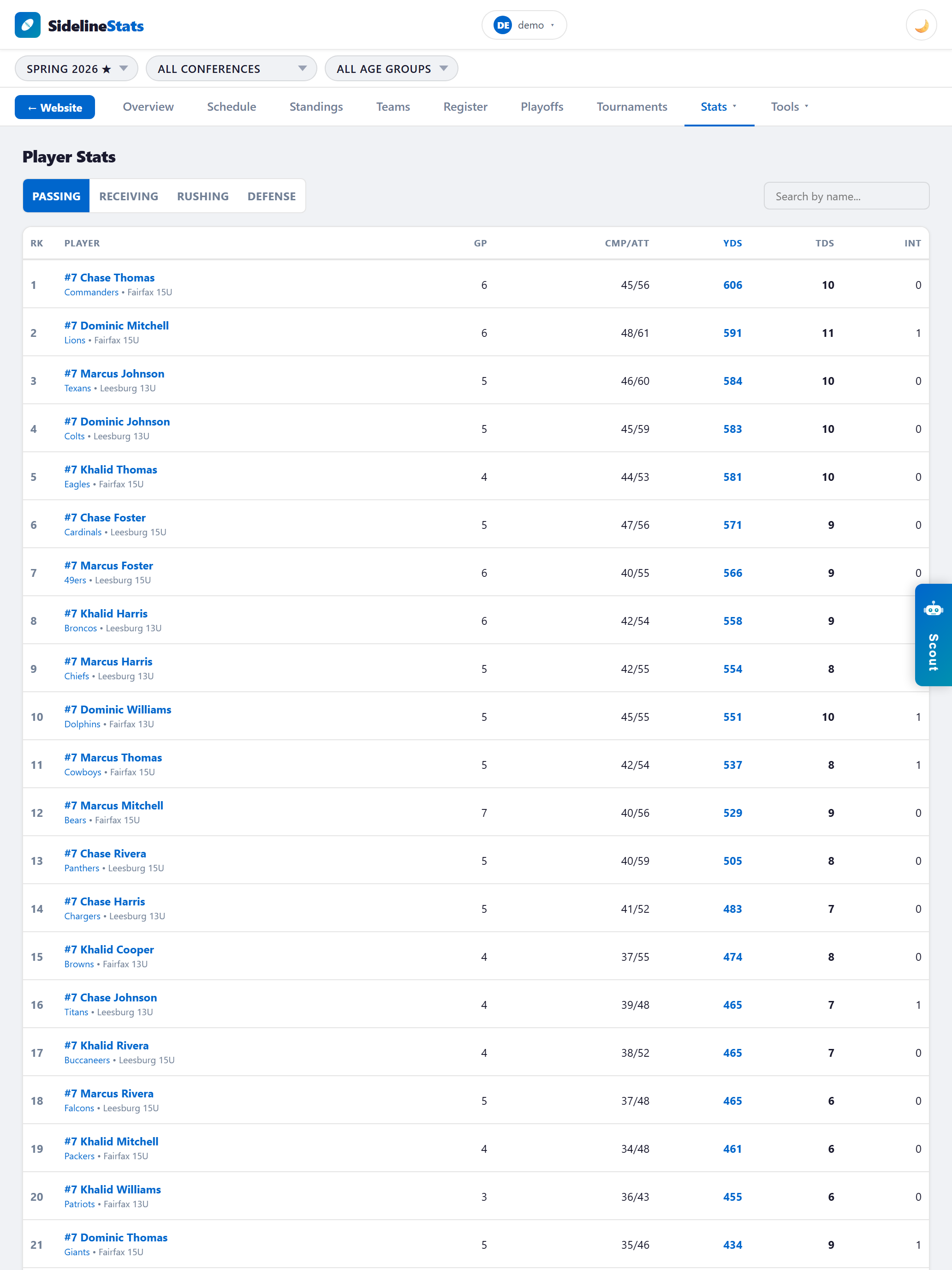Open the Cowboys team link
This screenshot has height=1270, width=952.
83,772
